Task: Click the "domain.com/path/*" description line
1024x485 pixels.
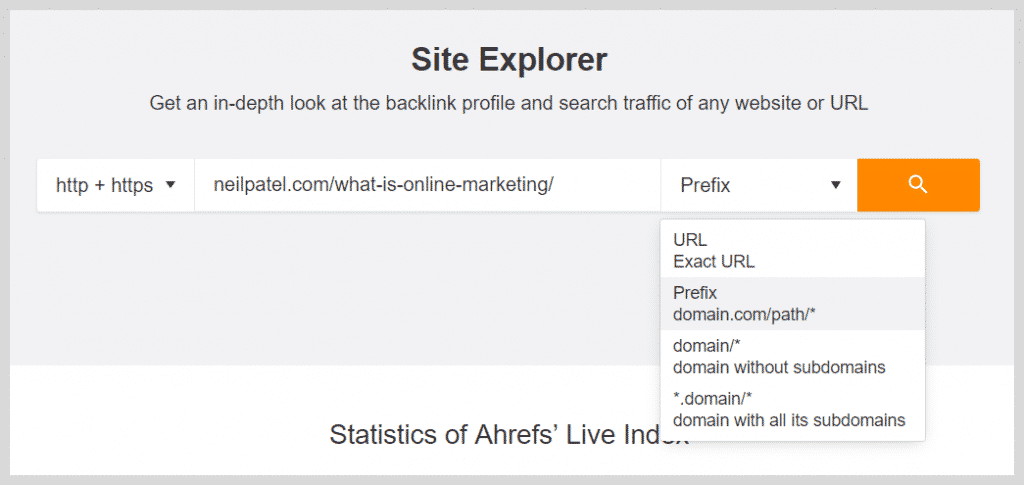Action: [744, 314]
